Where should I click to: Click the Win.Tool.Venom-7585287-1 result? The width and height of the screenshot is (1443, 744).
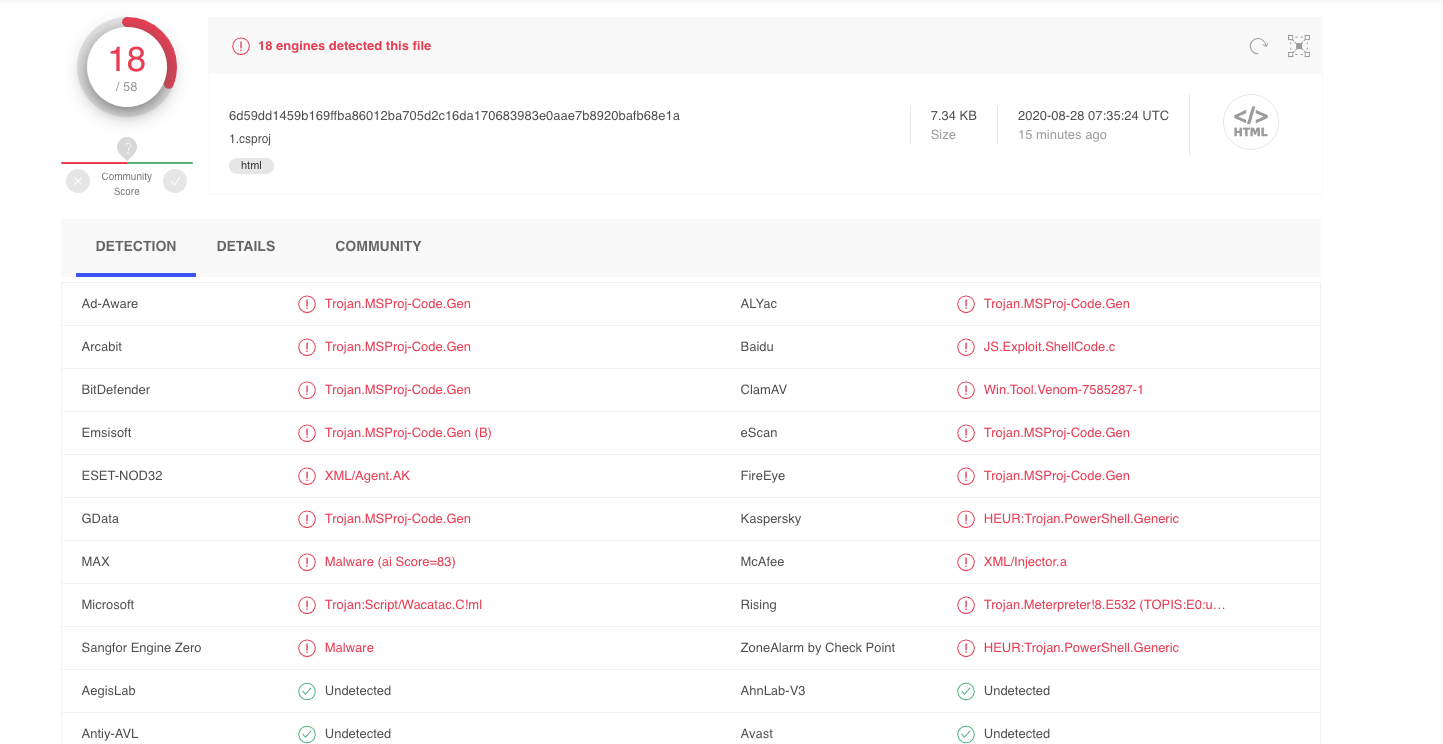pyautogui.click(x=1063, y=390)
